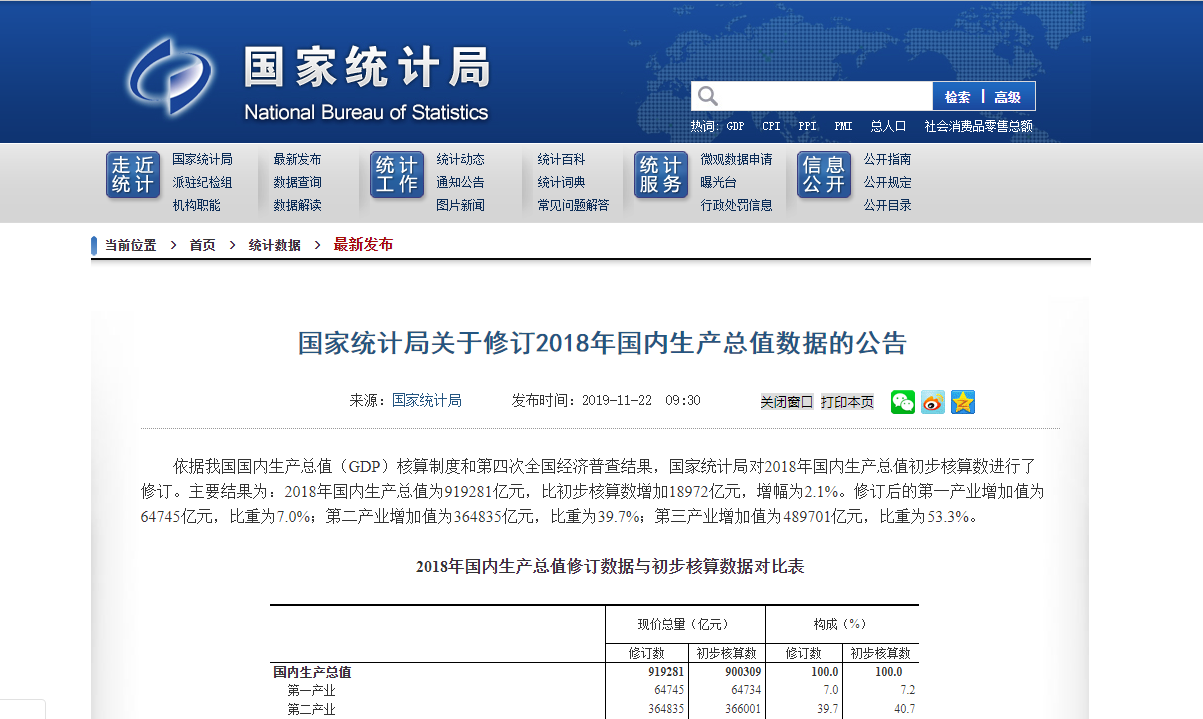Click the 40.7 composition cell
Viewport: 1203px width, 719px height.
[x=904, y=710]
